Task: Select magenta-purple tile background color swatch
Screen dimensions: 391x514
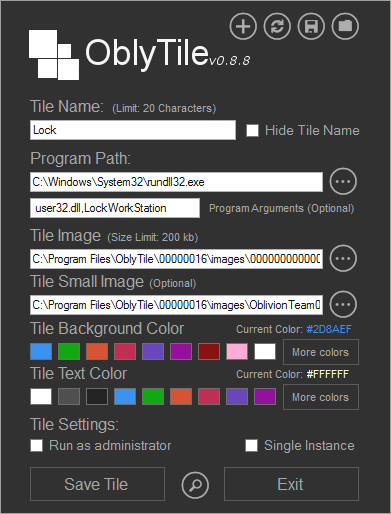Action: 181,352
